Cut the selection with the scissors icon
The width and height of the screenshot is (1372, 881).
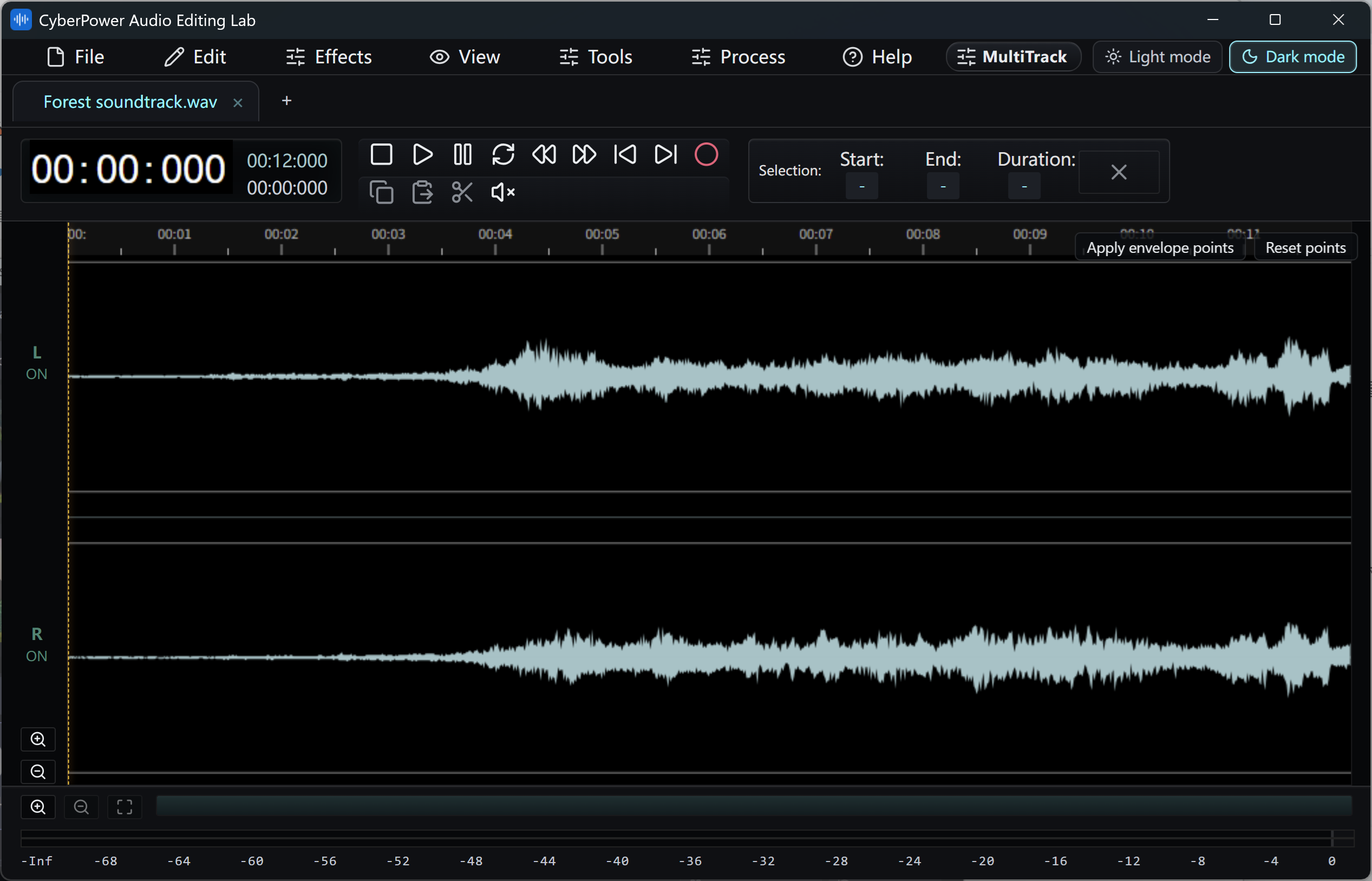462,192
